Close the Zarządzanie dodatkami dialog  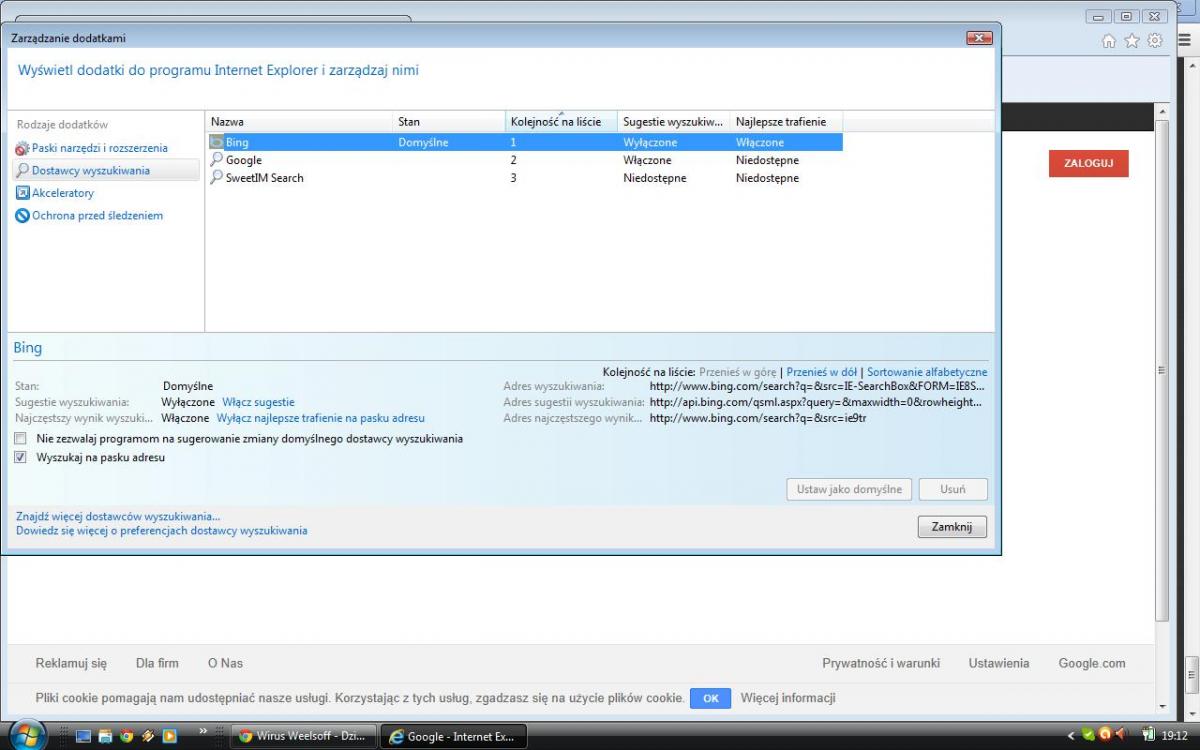[x=978, y=38]
